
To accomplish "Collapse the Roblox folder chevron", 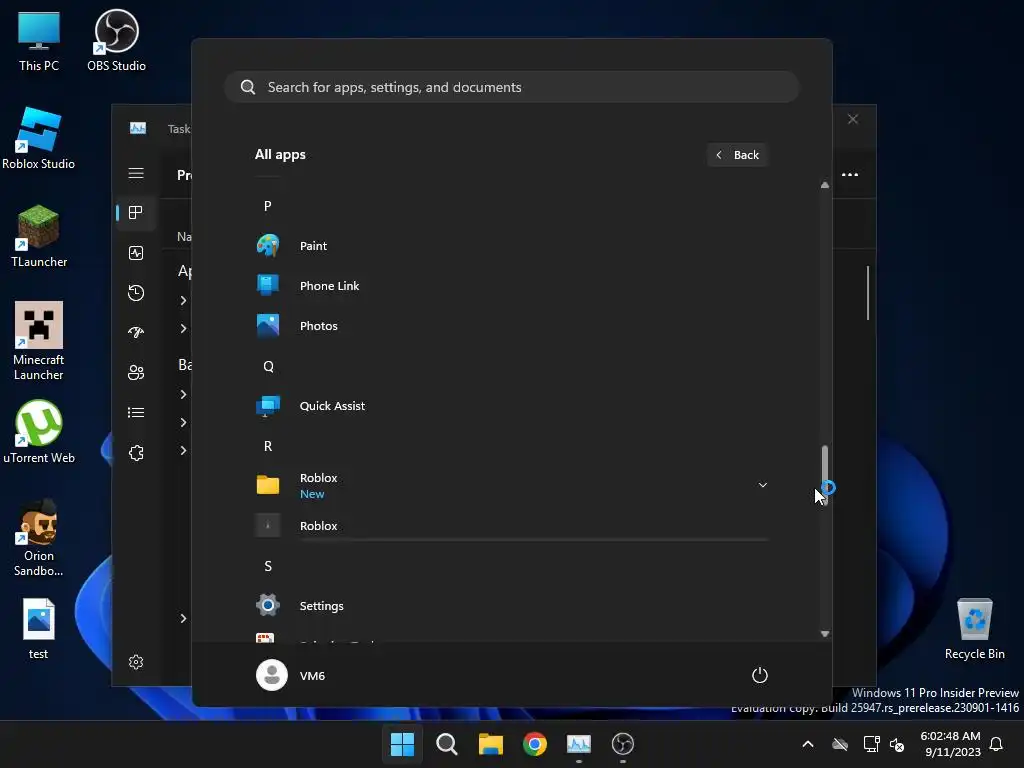I will click(x=762, y=485).
